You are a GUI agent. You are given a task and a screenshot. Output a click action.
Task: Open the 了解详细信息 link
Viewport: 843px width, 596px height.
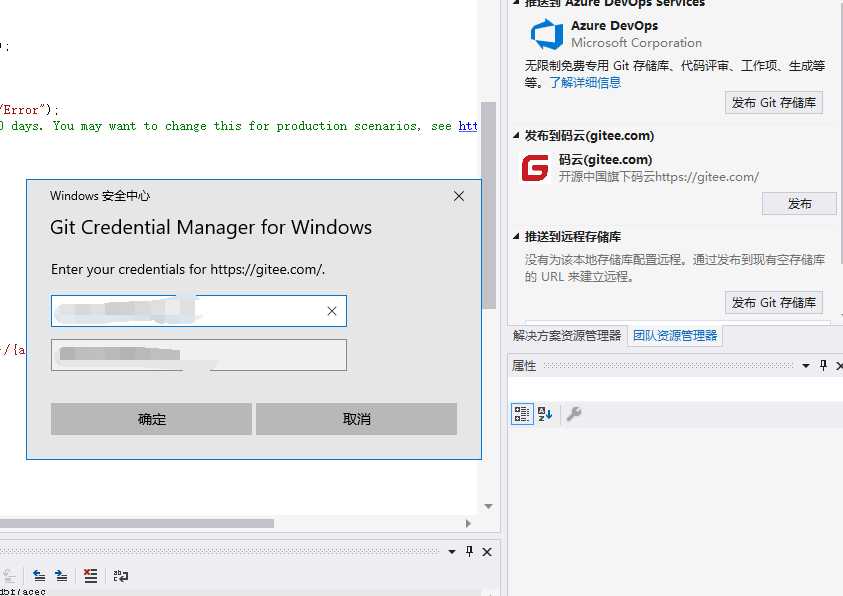tap(585, 82)
